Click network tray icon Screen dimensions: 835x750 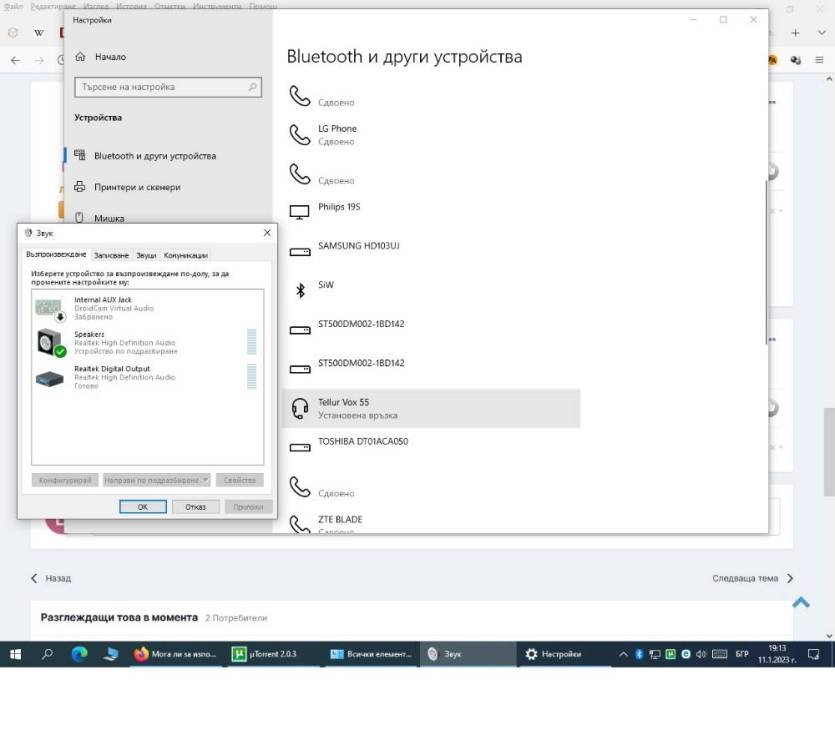coord(654,654)
